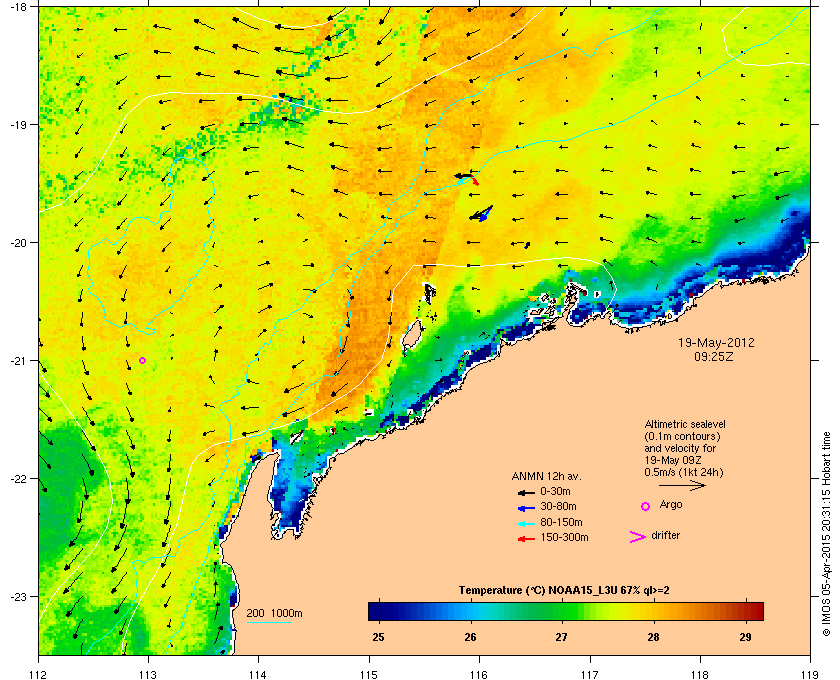
Task: Click the '200 1000m' bathymetry label
Action: (x=274, y=613)
